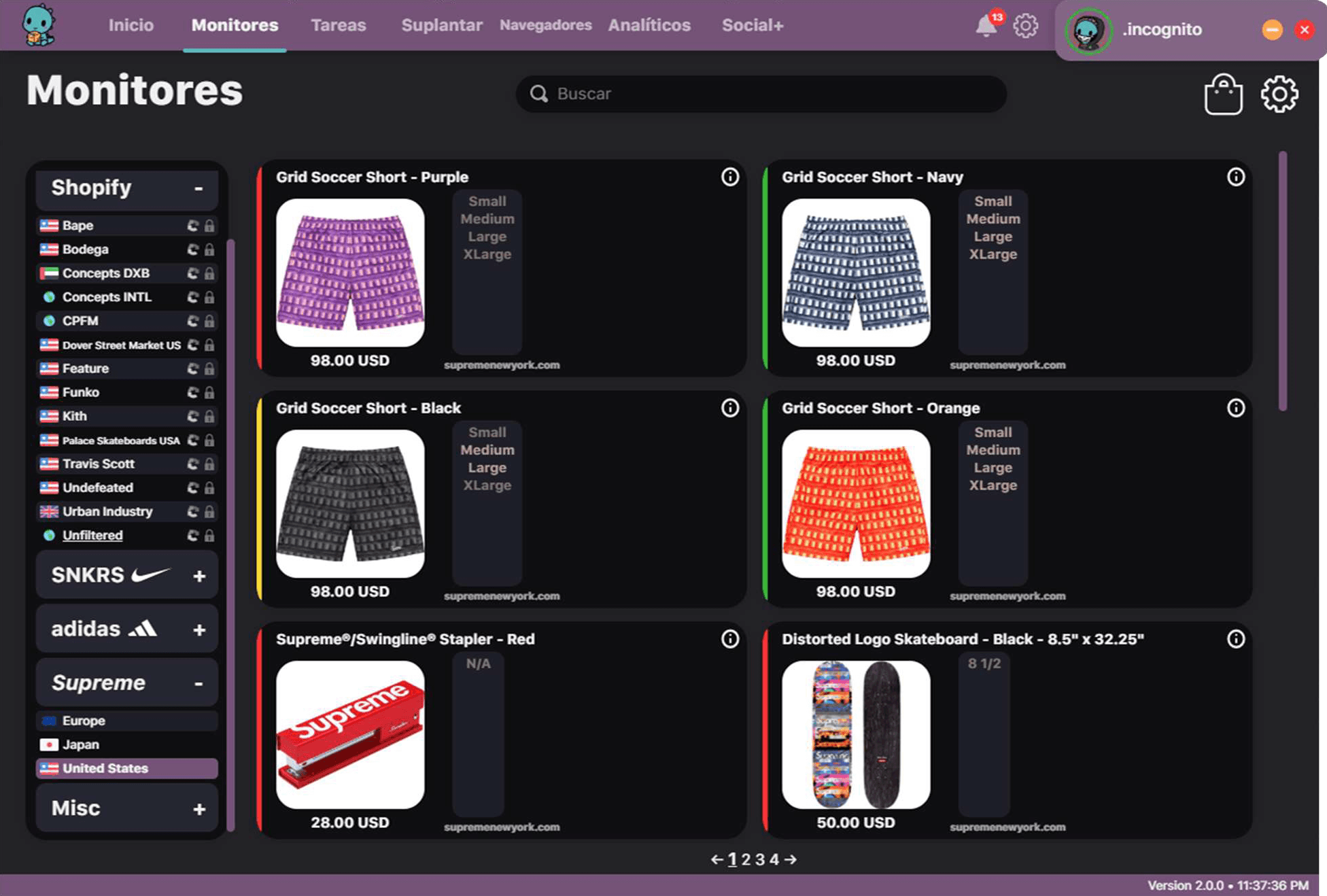Switch to the Tareas tab

point(338,25)
